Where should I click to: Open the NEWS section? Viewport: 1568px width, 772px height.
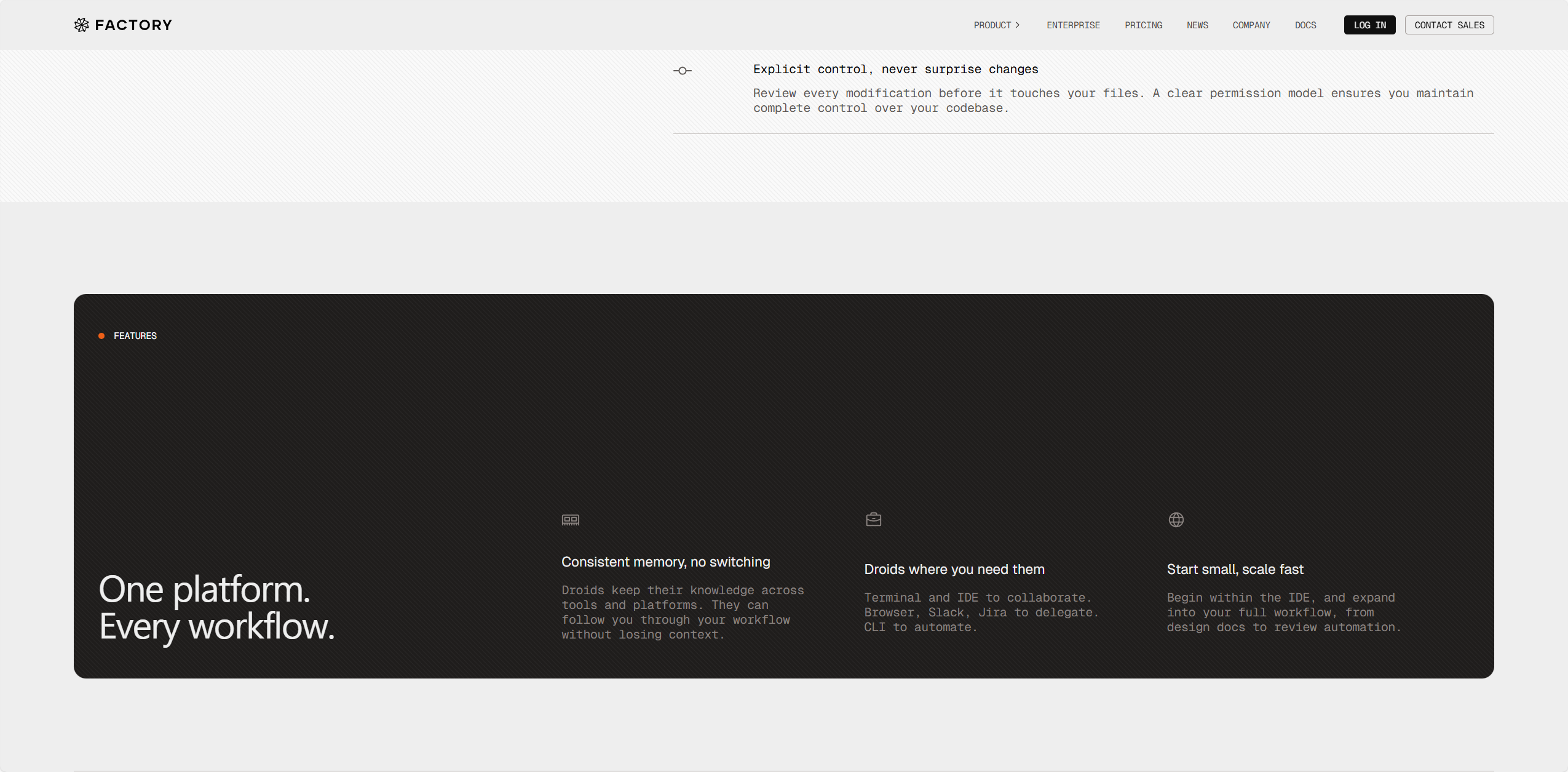tap(1197, 25)
